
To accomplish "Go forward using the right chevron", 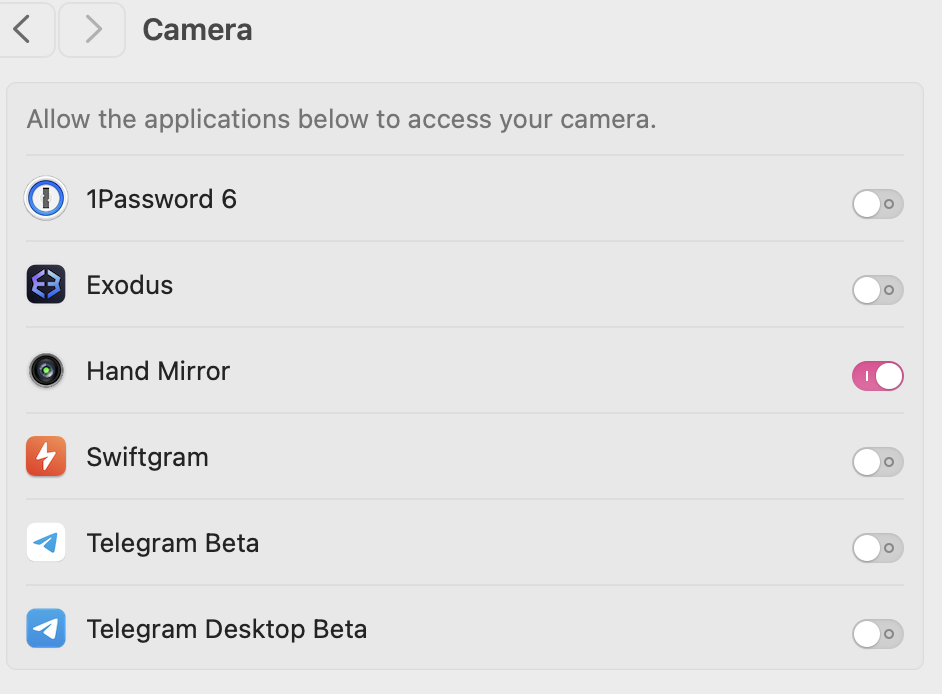I will tap(92, 30).
